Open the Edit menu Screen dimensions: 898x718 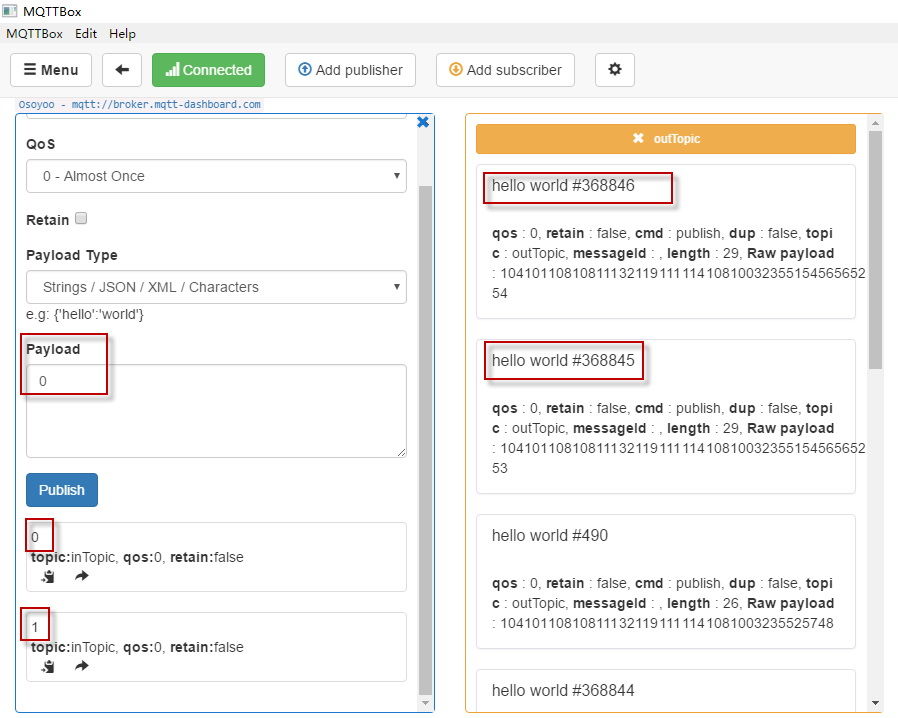[86, 33]
